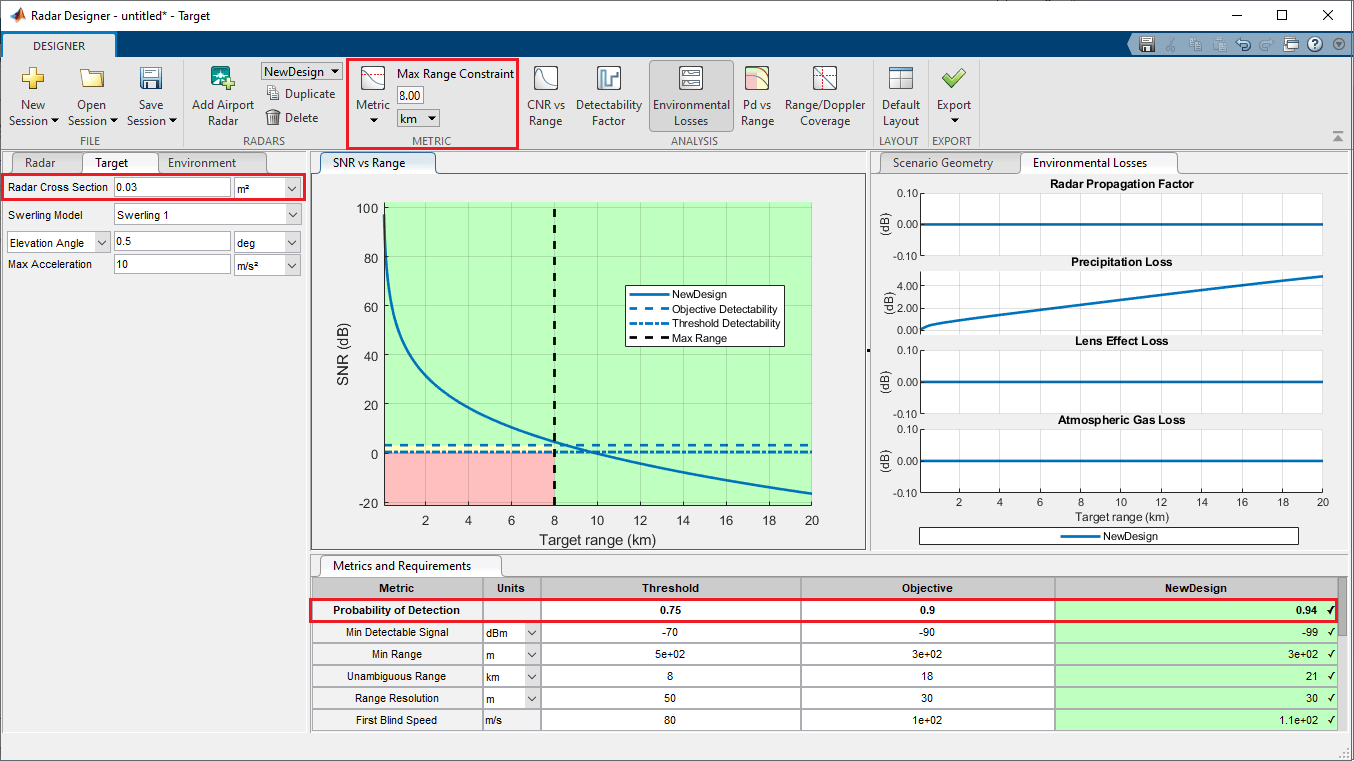This screenshot has width=1354, height=761.
Task: Open the max range km units dropdown
Action: (431, 119)
